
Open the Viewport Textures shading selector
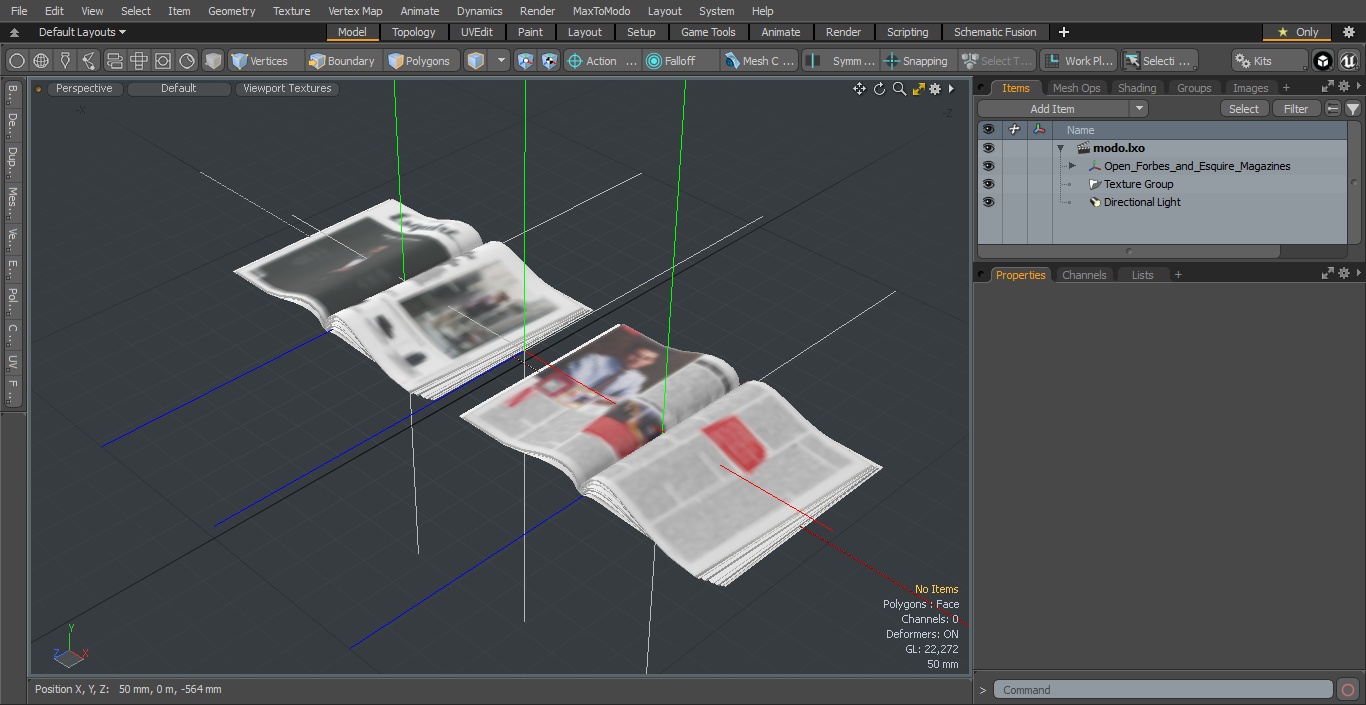pos(287,88)
